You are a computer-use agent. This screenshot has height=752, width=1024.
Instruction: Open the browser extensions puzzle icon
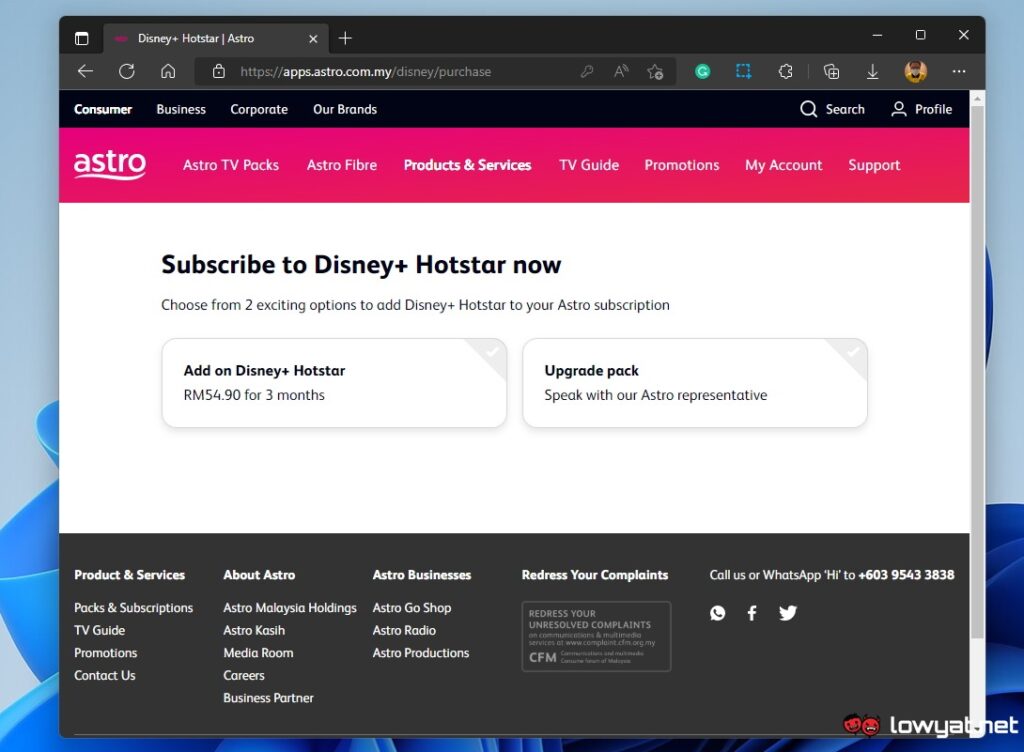pos(786,71)
